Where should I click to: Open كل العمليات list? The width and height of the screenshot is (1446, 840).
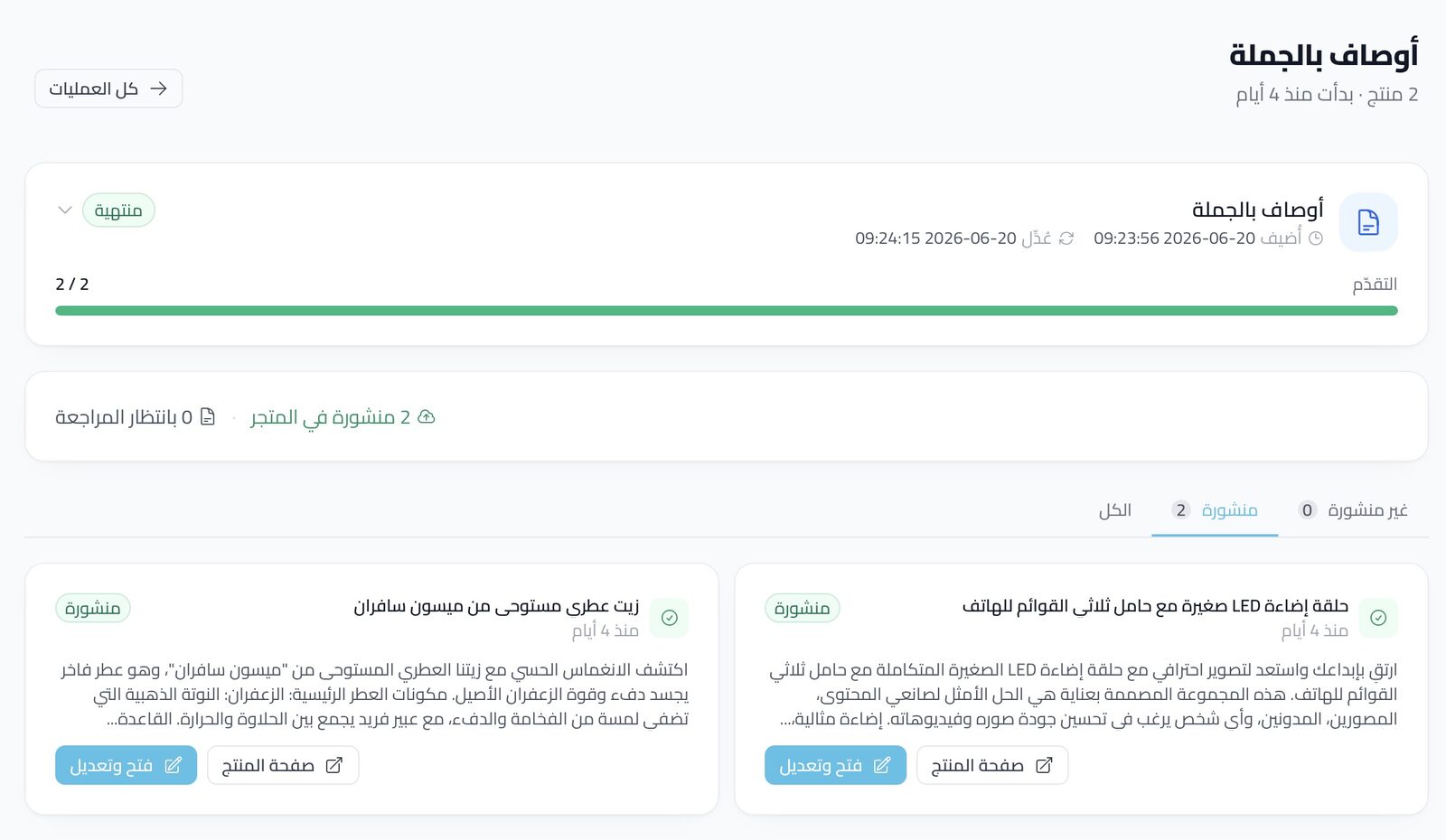click(x=108, y=89)
